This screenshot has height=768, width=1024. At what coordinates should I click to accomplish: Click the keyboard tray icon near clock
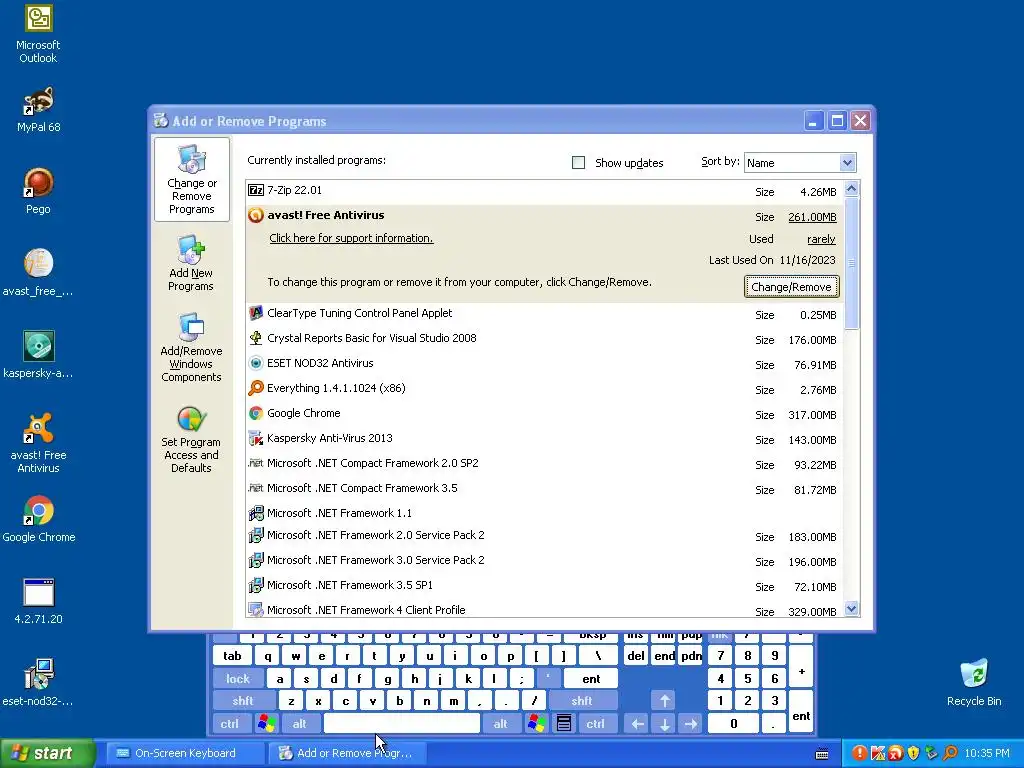(822, 754)
